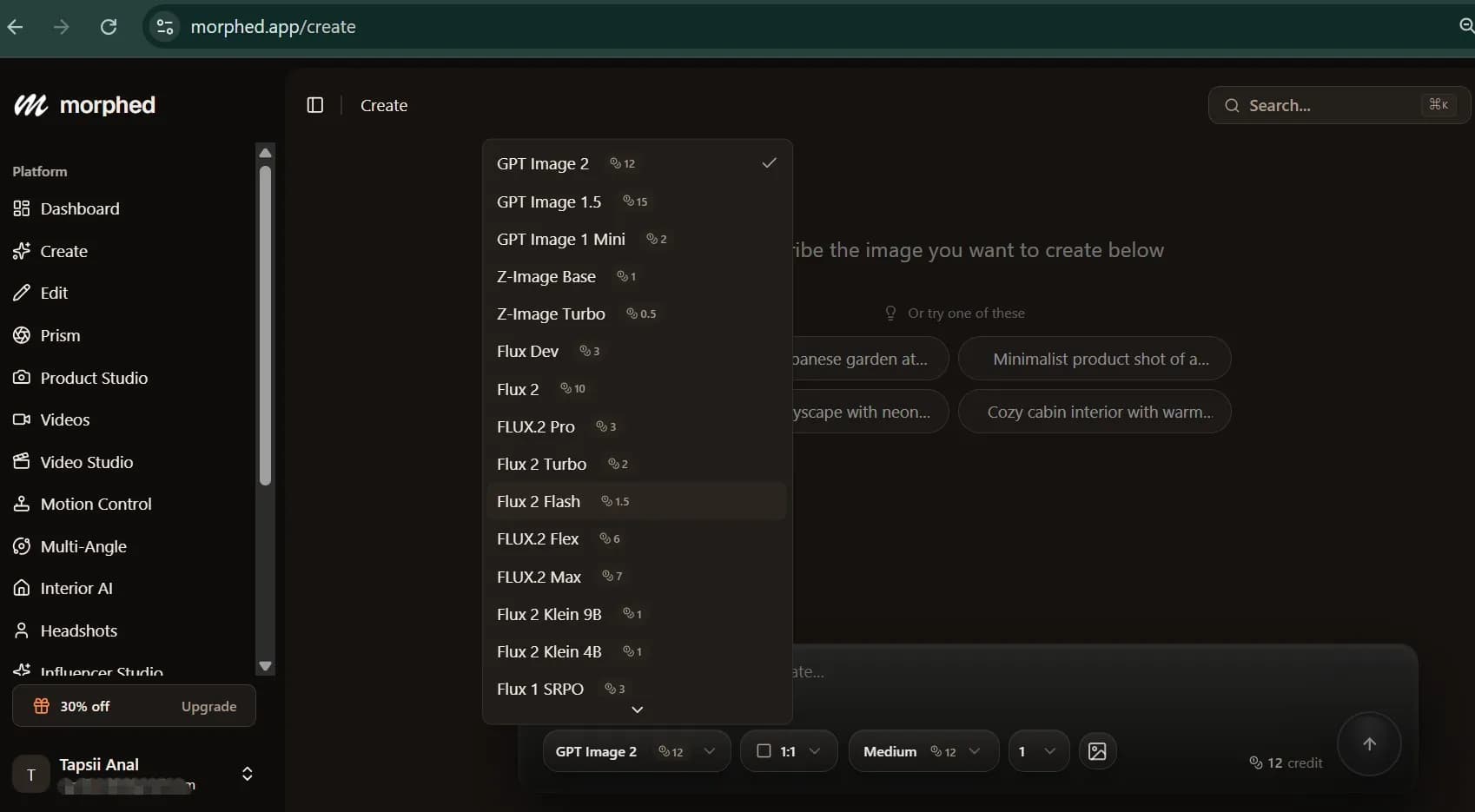Select FLUX.2 Max model
The height and width of the screenshot is (812, 1475).
click(637, 577)
